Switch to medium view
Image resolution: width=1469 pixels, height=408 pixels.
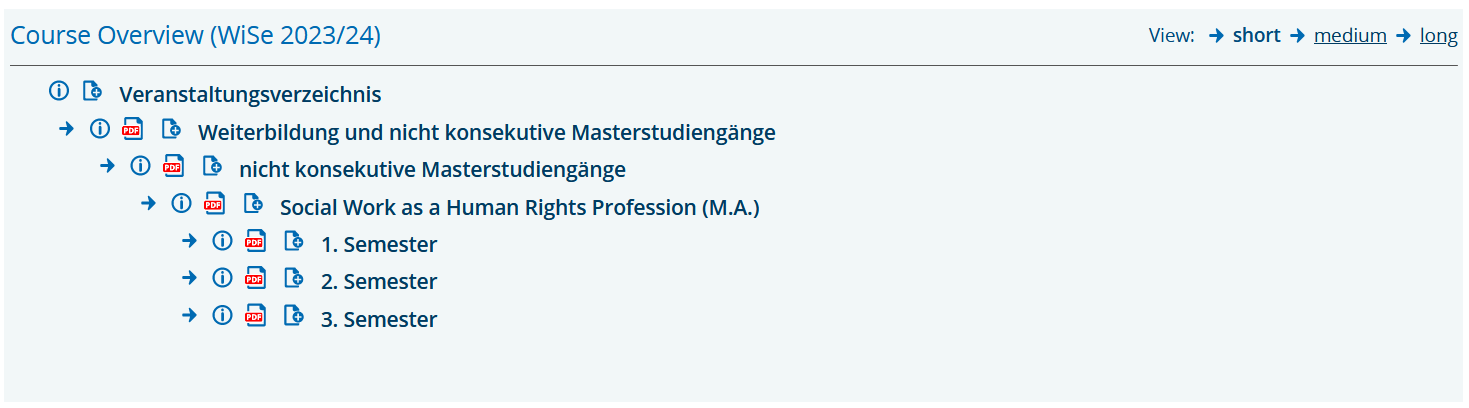click(x=1350, y=36)
